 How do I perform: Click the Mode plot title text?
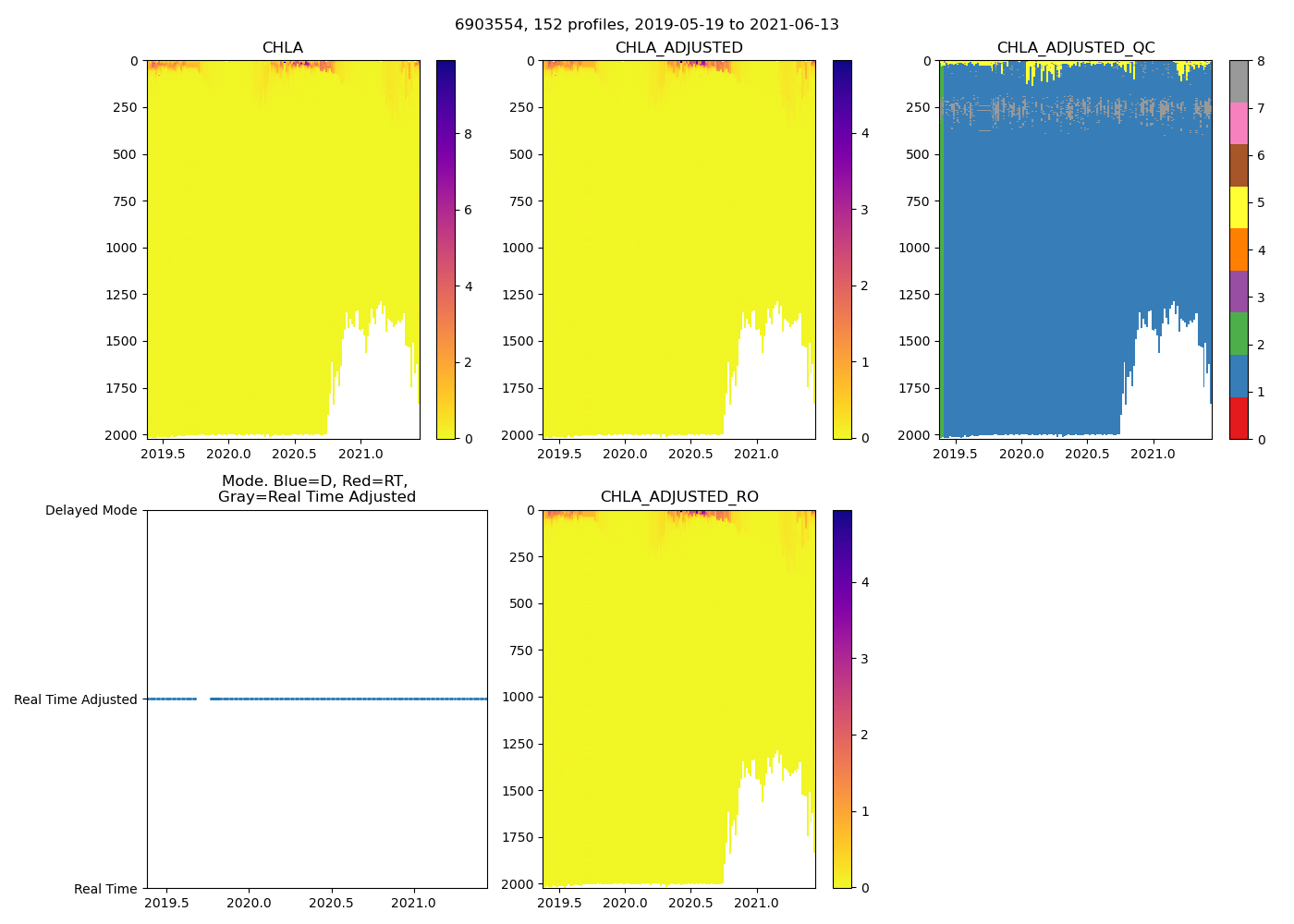(316, 489)
